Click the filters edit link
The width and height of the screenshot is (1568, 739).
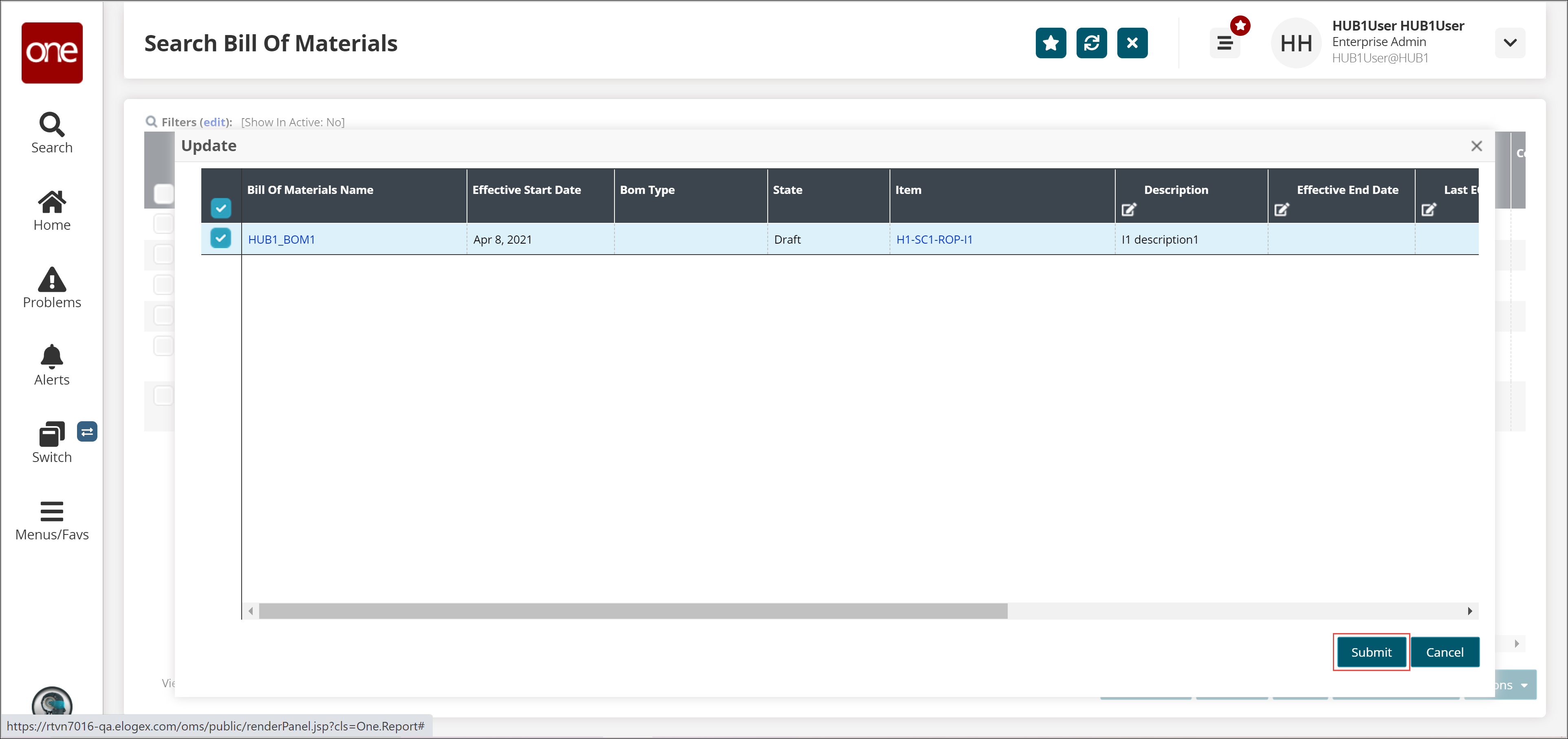click(x=214, y=122)
